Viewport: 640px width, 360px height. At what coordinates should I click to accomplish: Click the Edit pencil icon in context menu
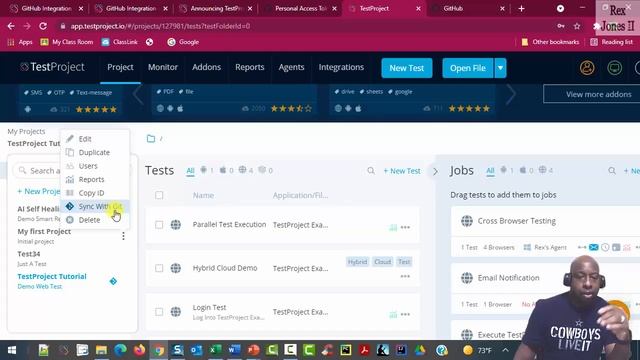pos(70,139)
